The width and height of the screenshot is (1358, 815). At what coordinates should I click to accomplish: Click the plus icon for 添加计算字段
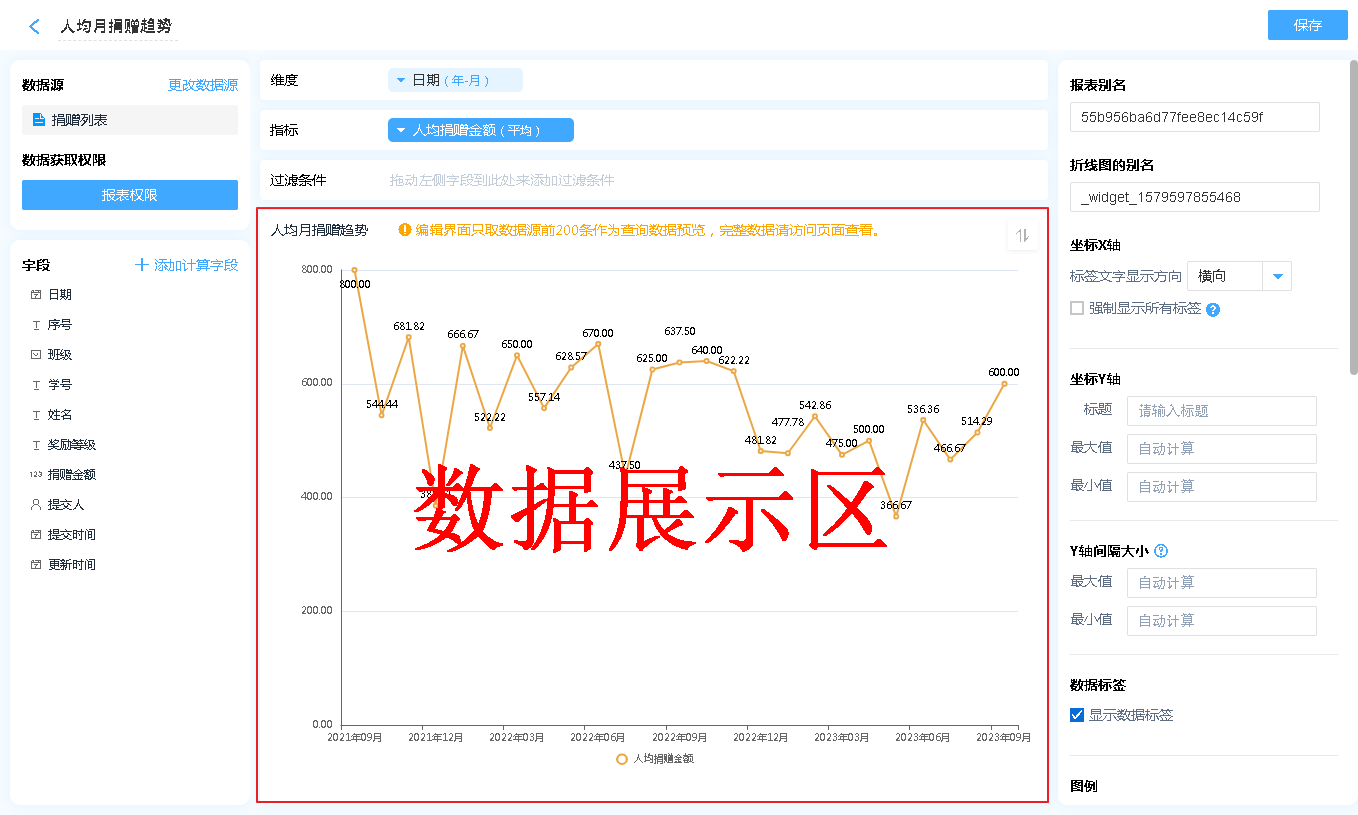[142, 265]
